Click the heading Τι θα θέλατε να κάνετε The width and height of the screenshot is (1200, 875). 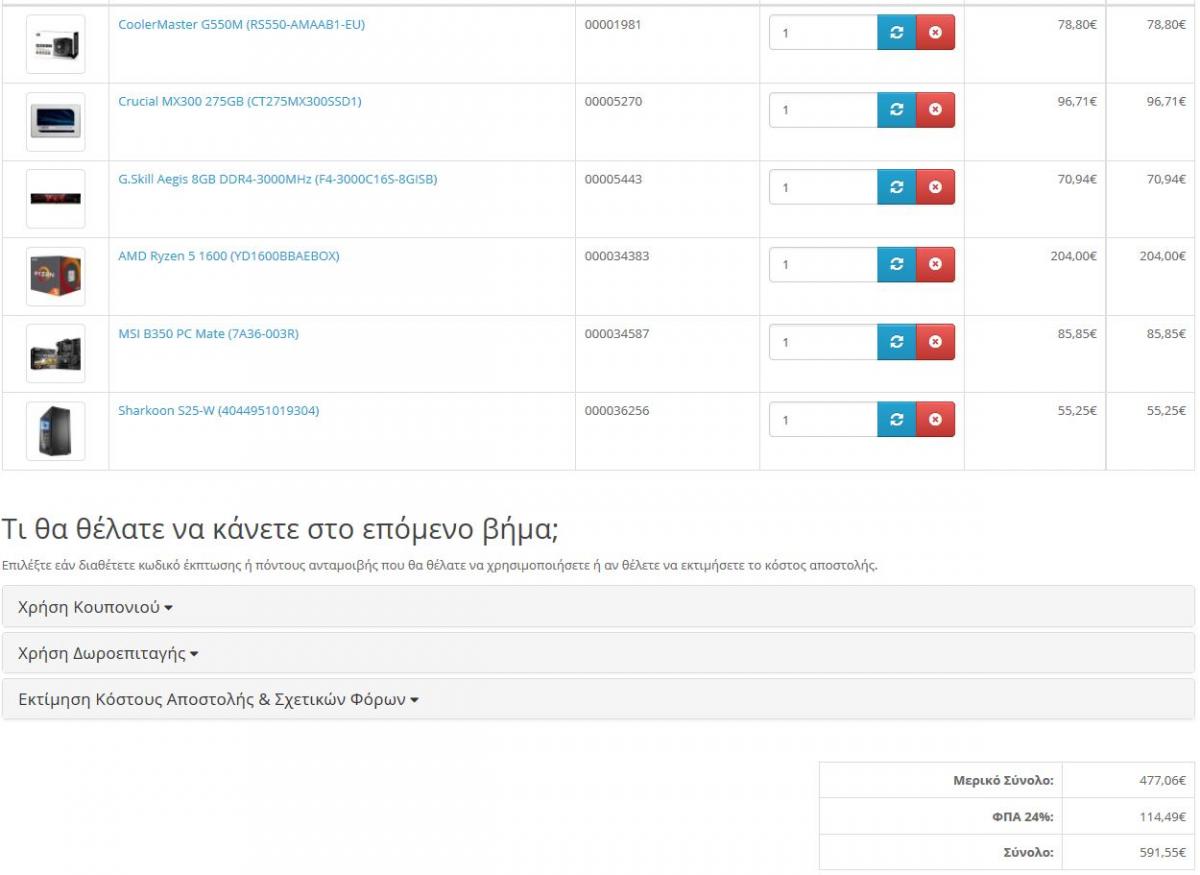click(280, 529)
